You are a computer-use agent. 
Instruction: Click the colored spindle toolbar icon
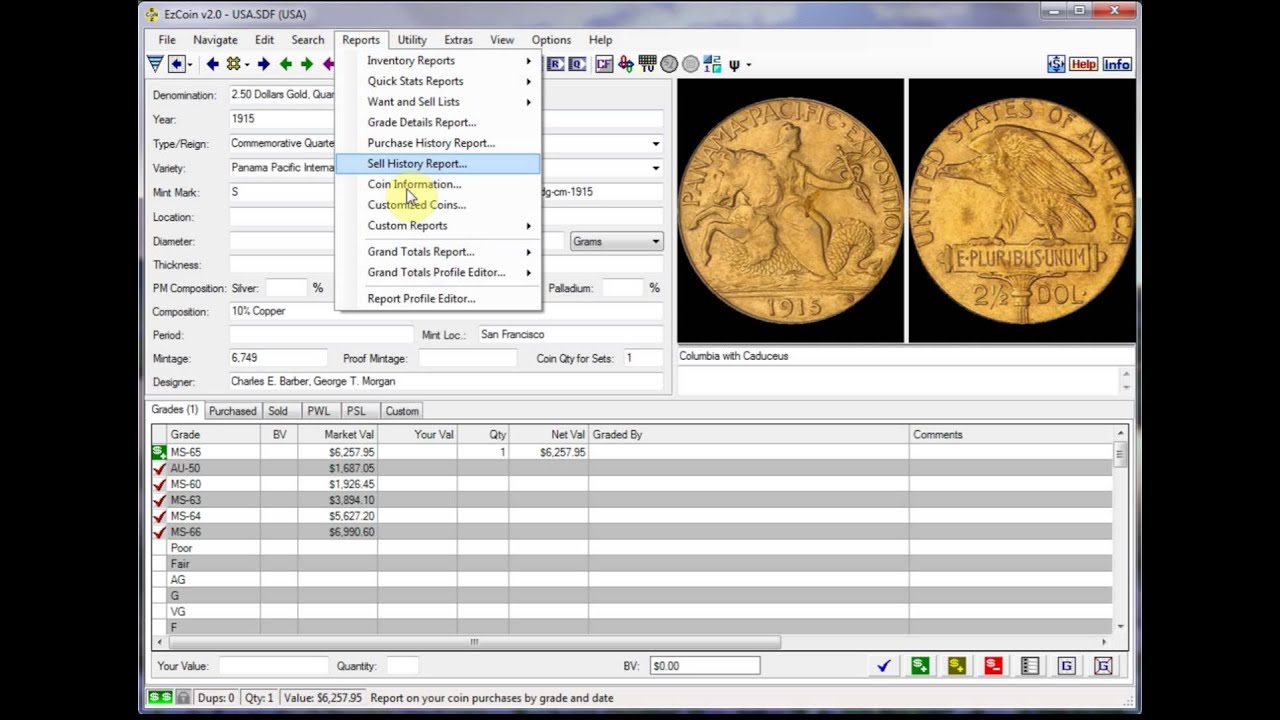click(x=626, y=64)
